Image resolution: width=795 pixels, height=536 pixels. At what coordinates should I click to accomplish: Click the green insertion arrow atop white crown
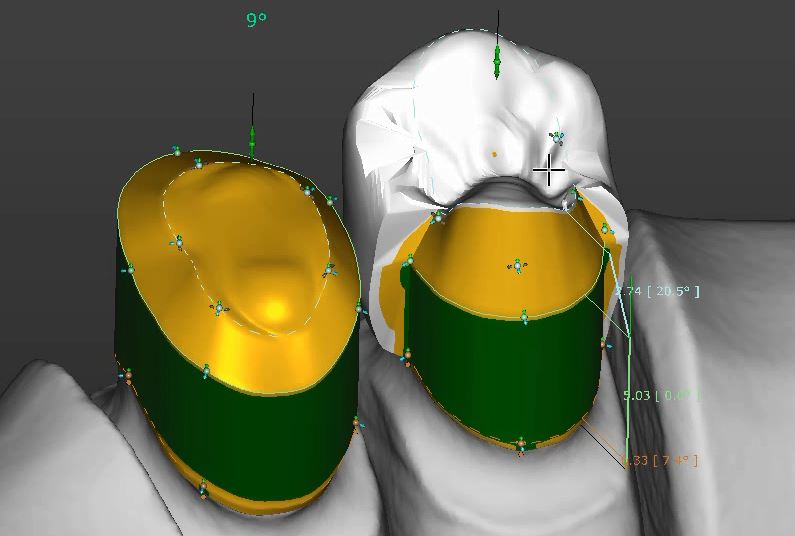point(497,61)
